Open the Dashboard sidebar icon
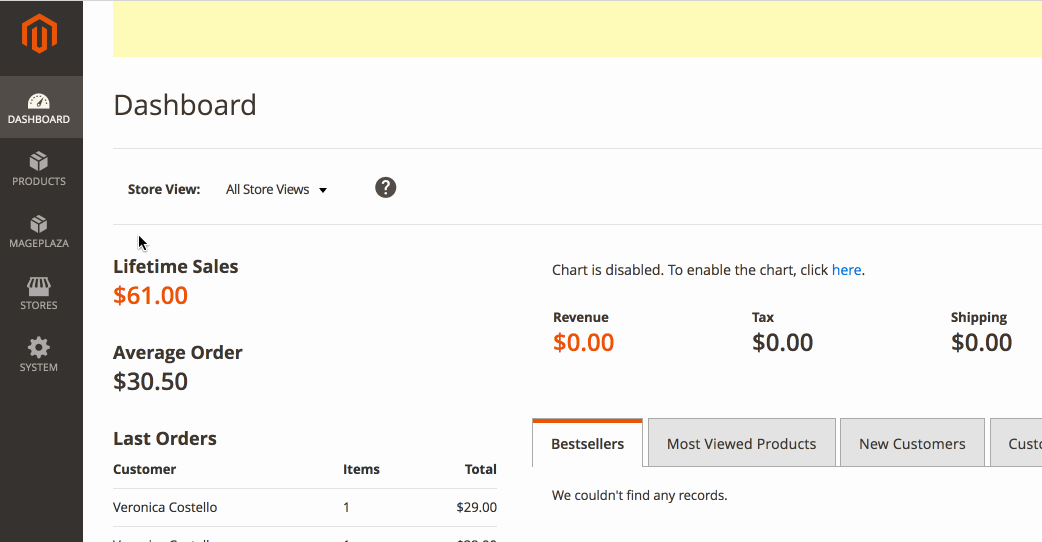This screenshot has width=1042, height=542. [x=41, y=107]
